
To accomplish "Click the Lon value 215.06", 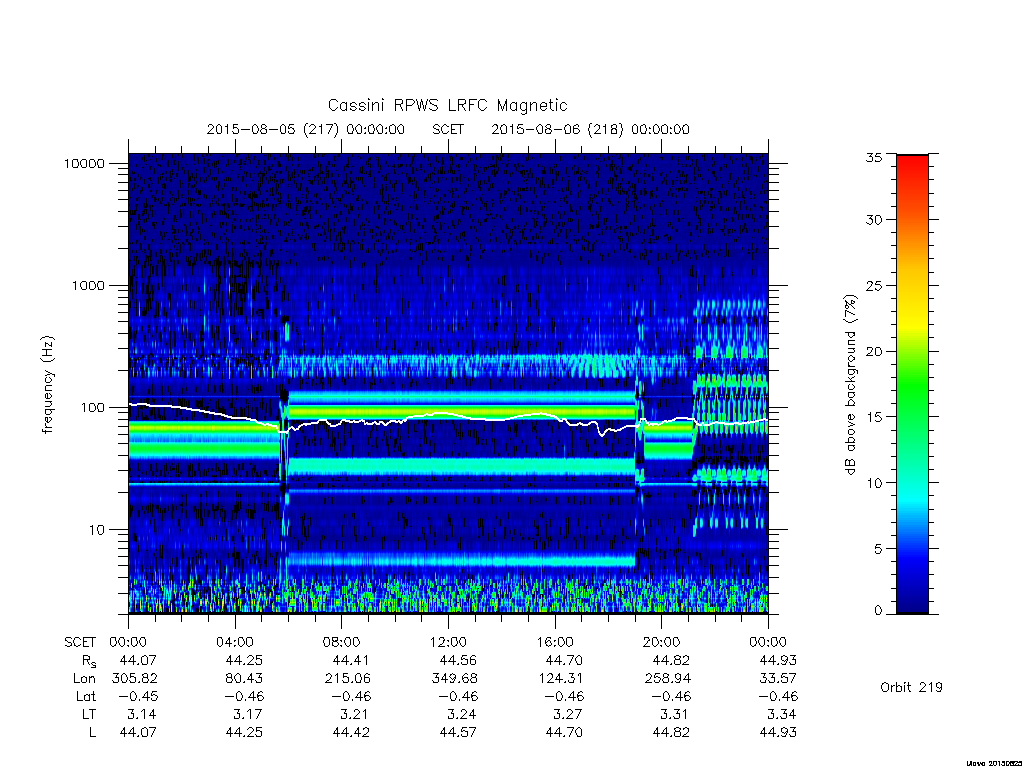I will pyautogui.click(x=347, y=679).
